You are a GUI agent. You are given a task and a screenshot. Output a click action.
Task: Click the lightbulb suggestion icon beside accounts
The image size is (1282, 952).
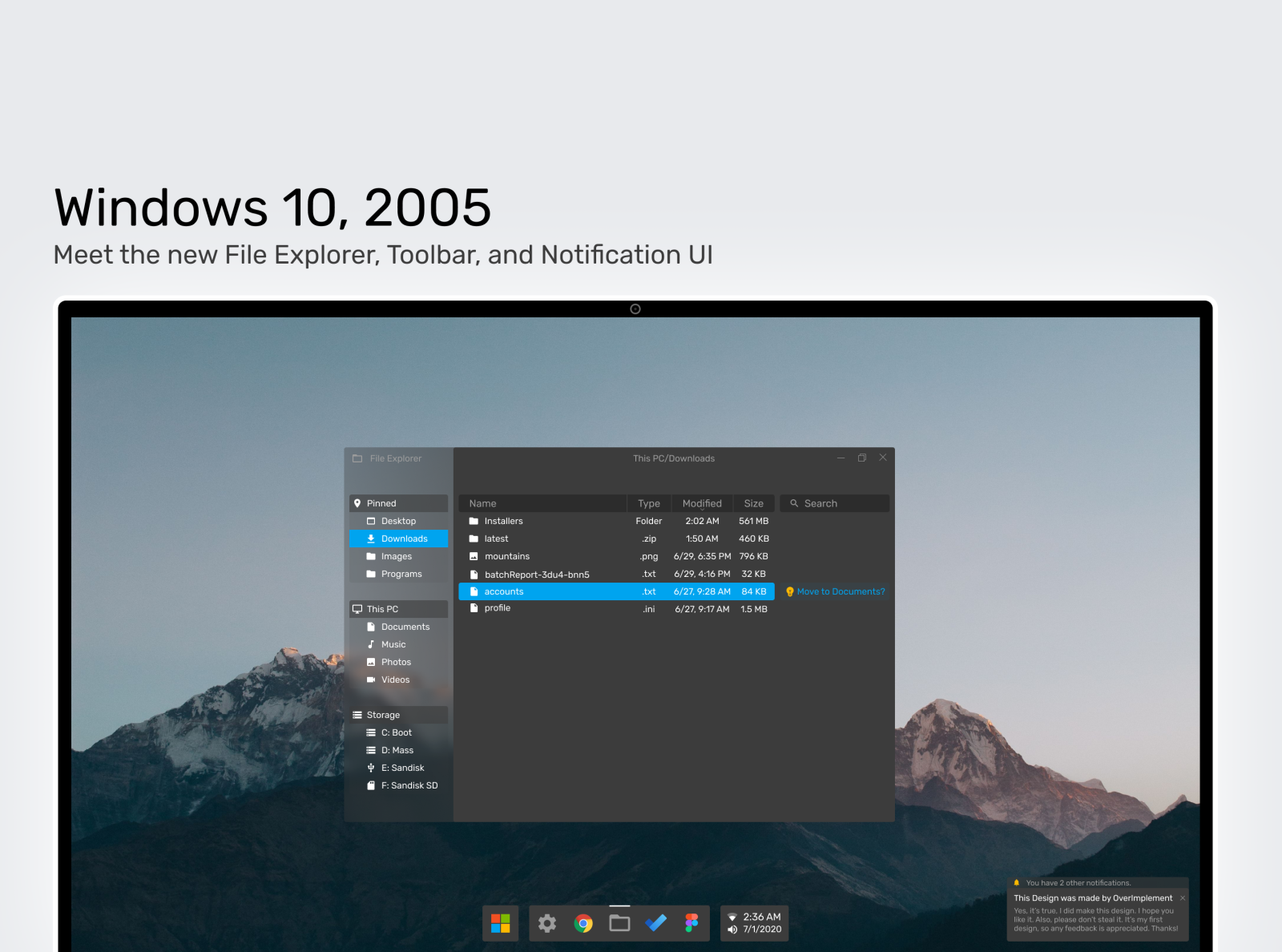(x=792, y=591)
